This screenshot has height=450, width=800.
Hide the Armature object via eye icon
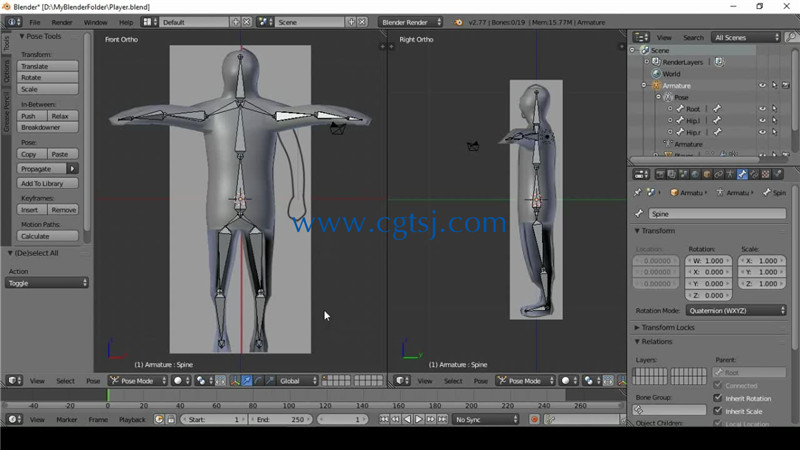pyautogui.click(x=762, y=85)
